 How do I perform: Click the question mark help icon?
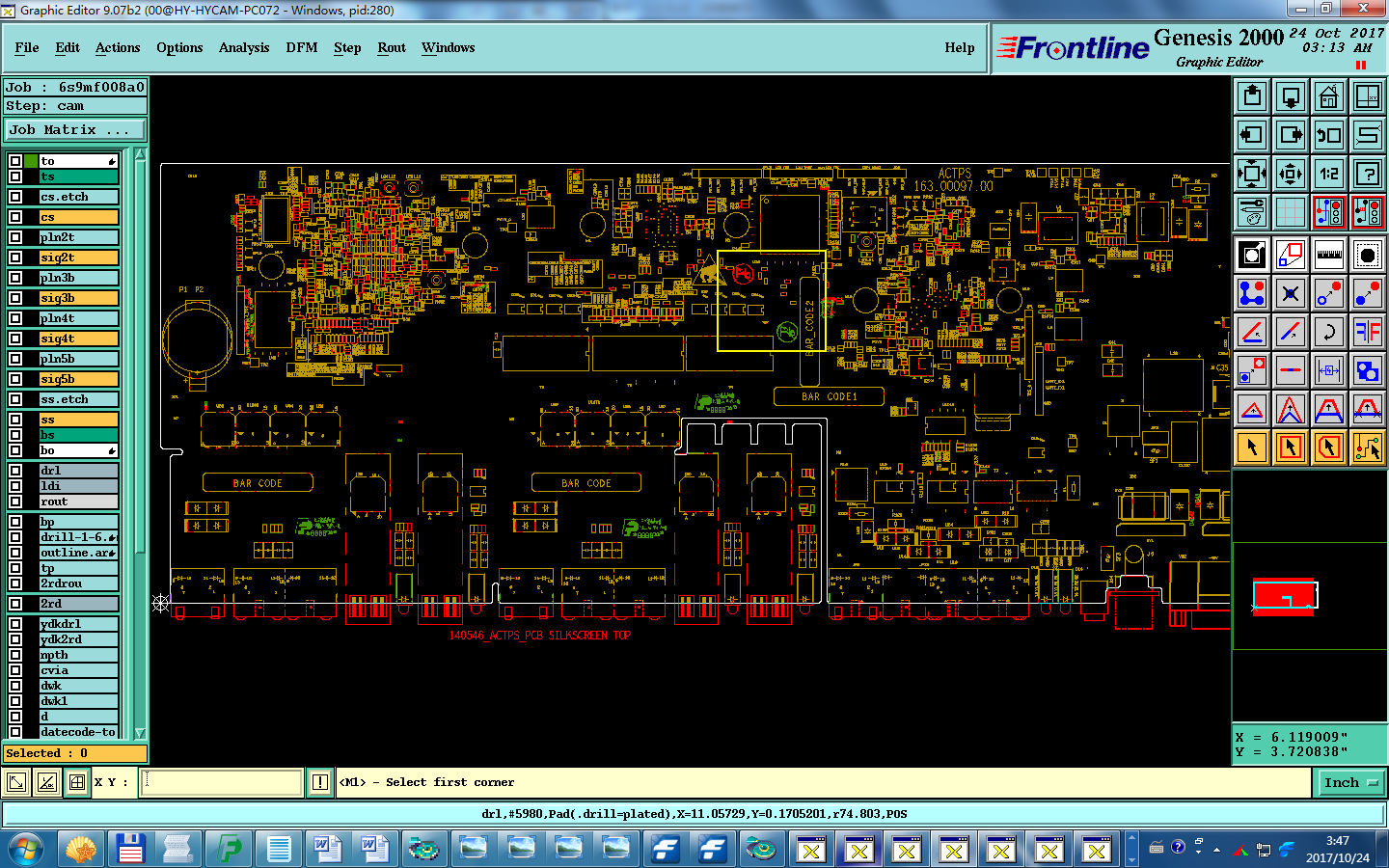tap(1368, 174)
